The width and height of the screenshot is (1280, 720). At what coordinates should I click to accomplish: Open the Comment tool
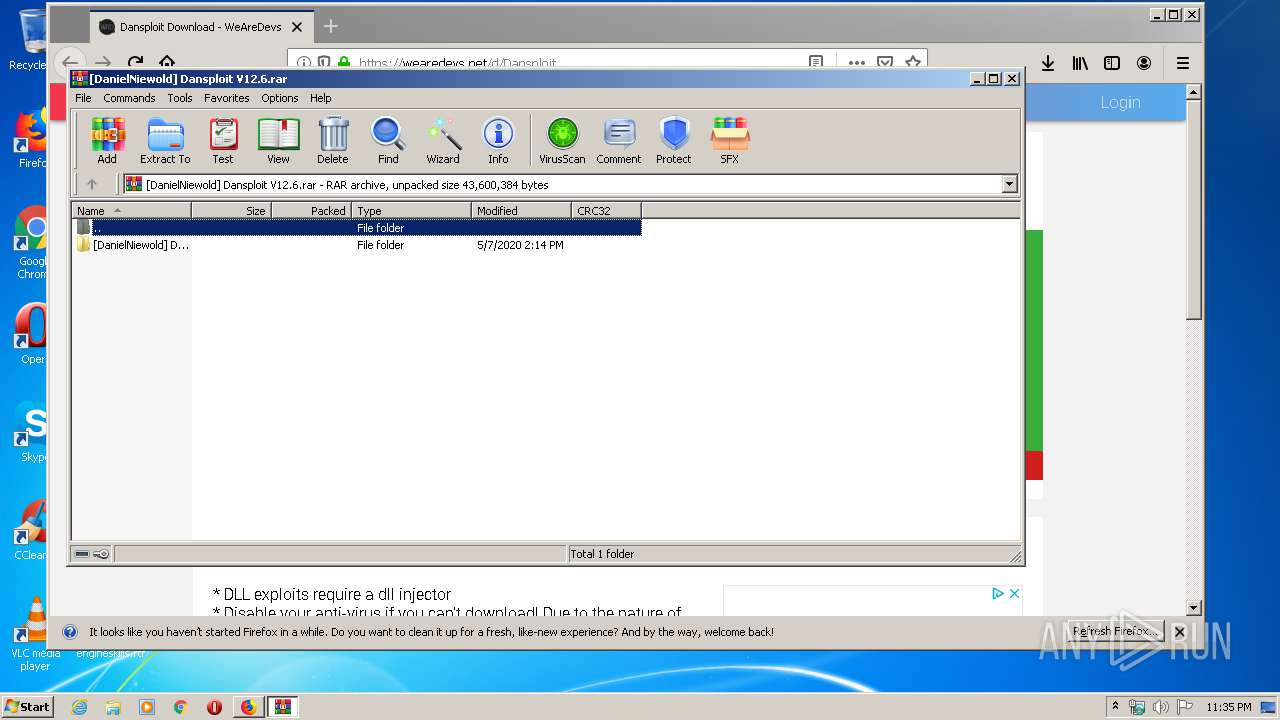point(619,141)
